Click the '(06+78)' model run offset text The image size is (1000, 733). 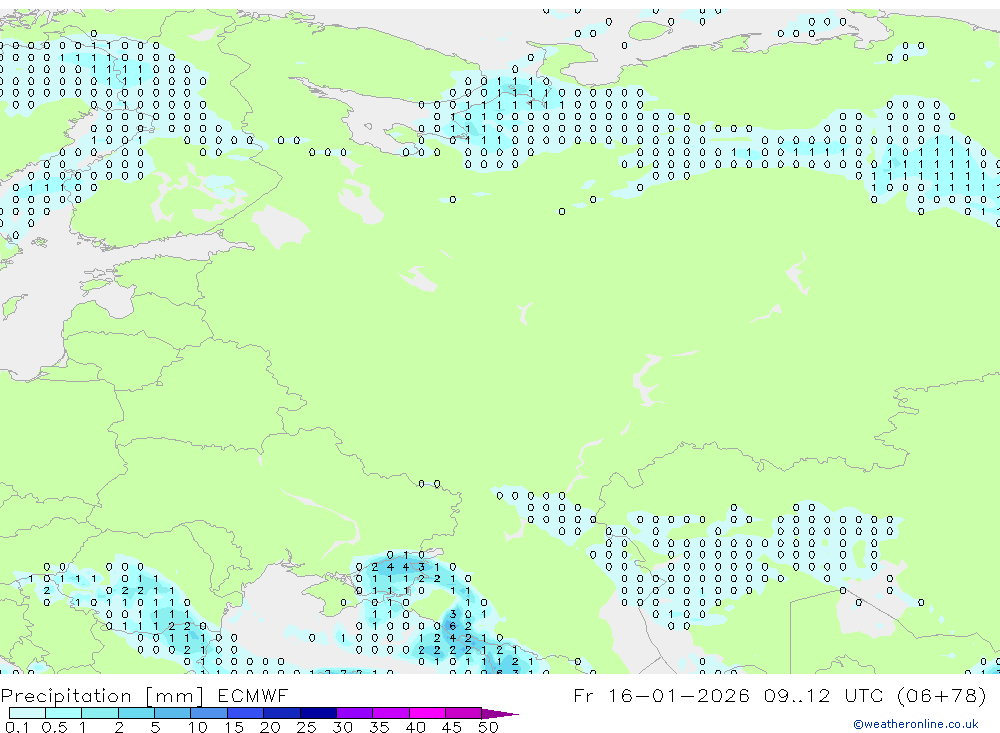click(x=941, y=695)
